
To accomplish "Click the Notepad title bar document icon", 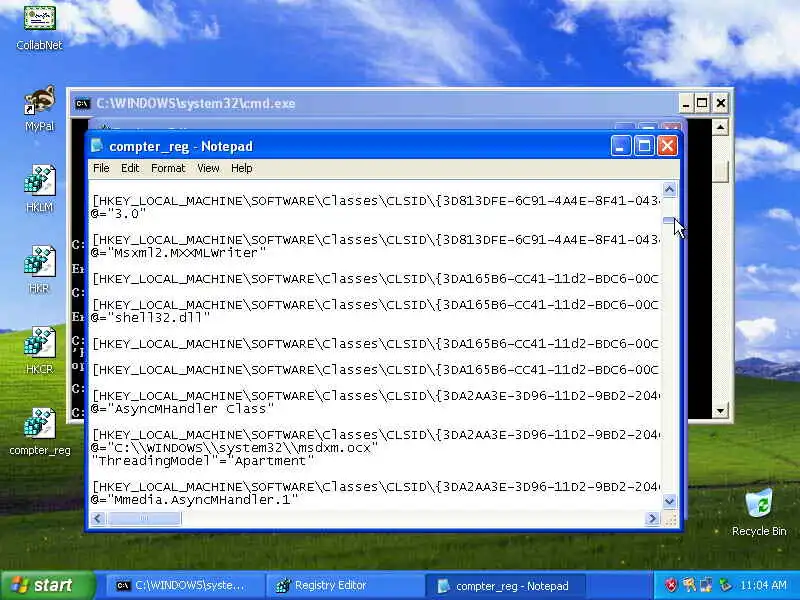I will [97, 146].
